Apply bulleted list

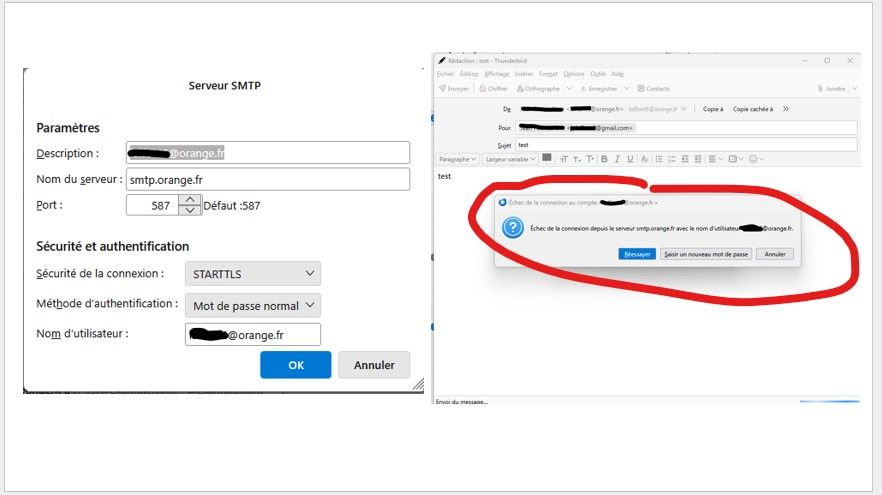coord(659,159)
